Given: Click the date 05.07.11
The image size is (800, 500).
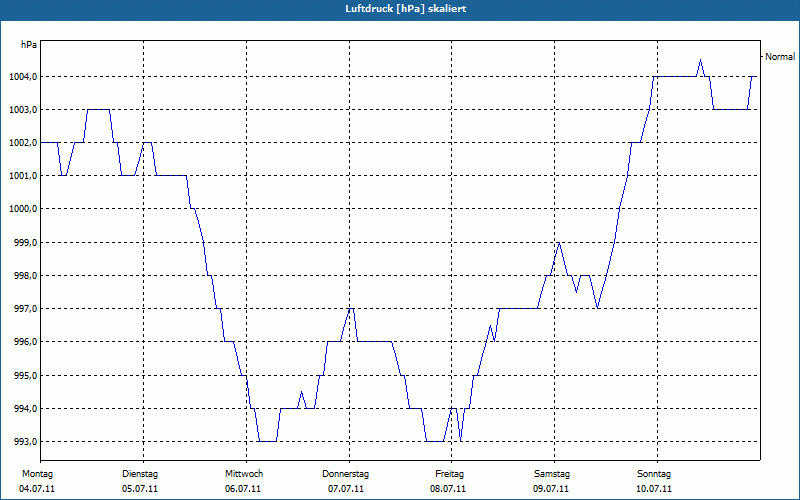Looking at the screenshot, I should pos(140,489).
